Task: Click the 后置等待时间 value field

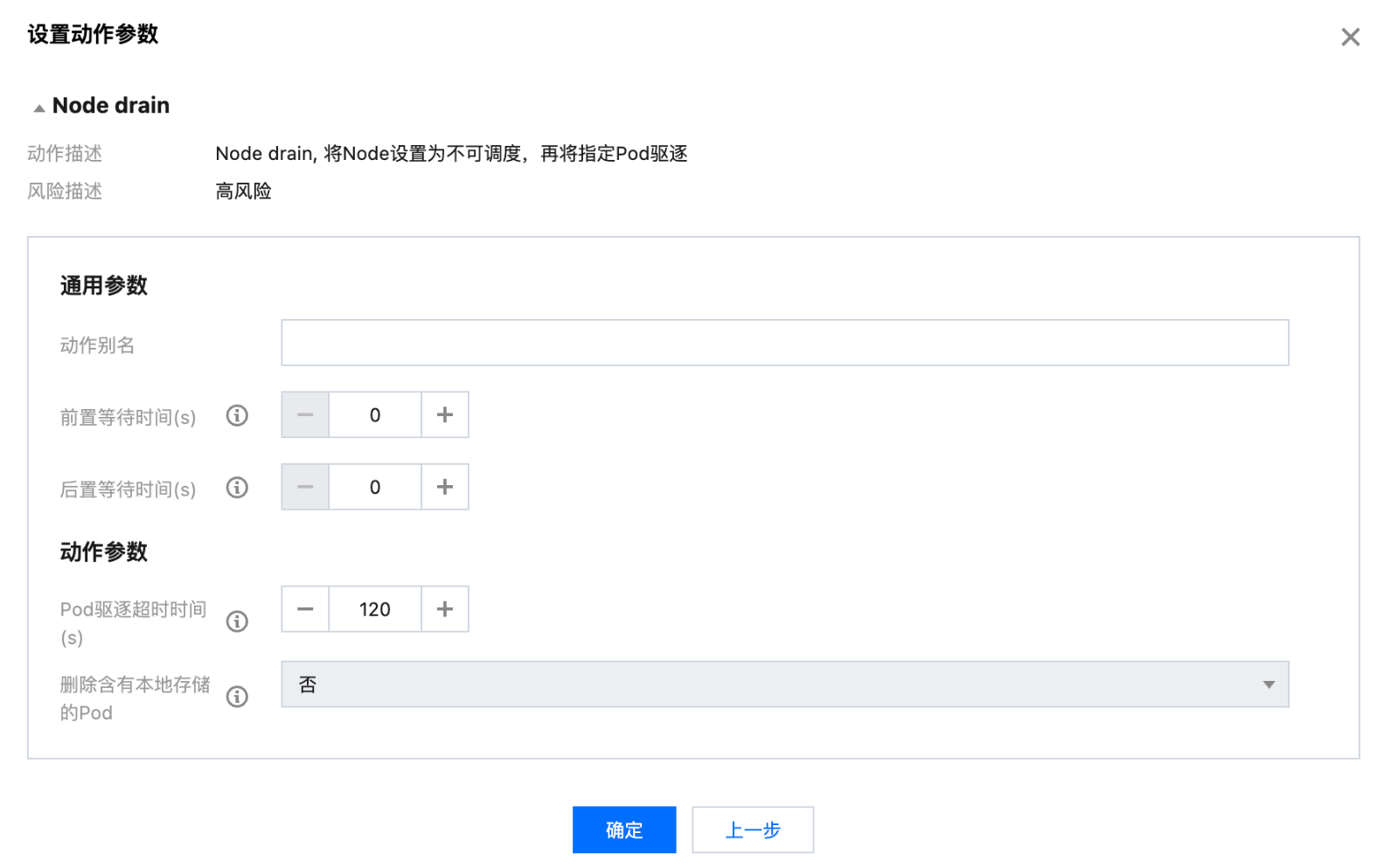Action: [375, 487]
